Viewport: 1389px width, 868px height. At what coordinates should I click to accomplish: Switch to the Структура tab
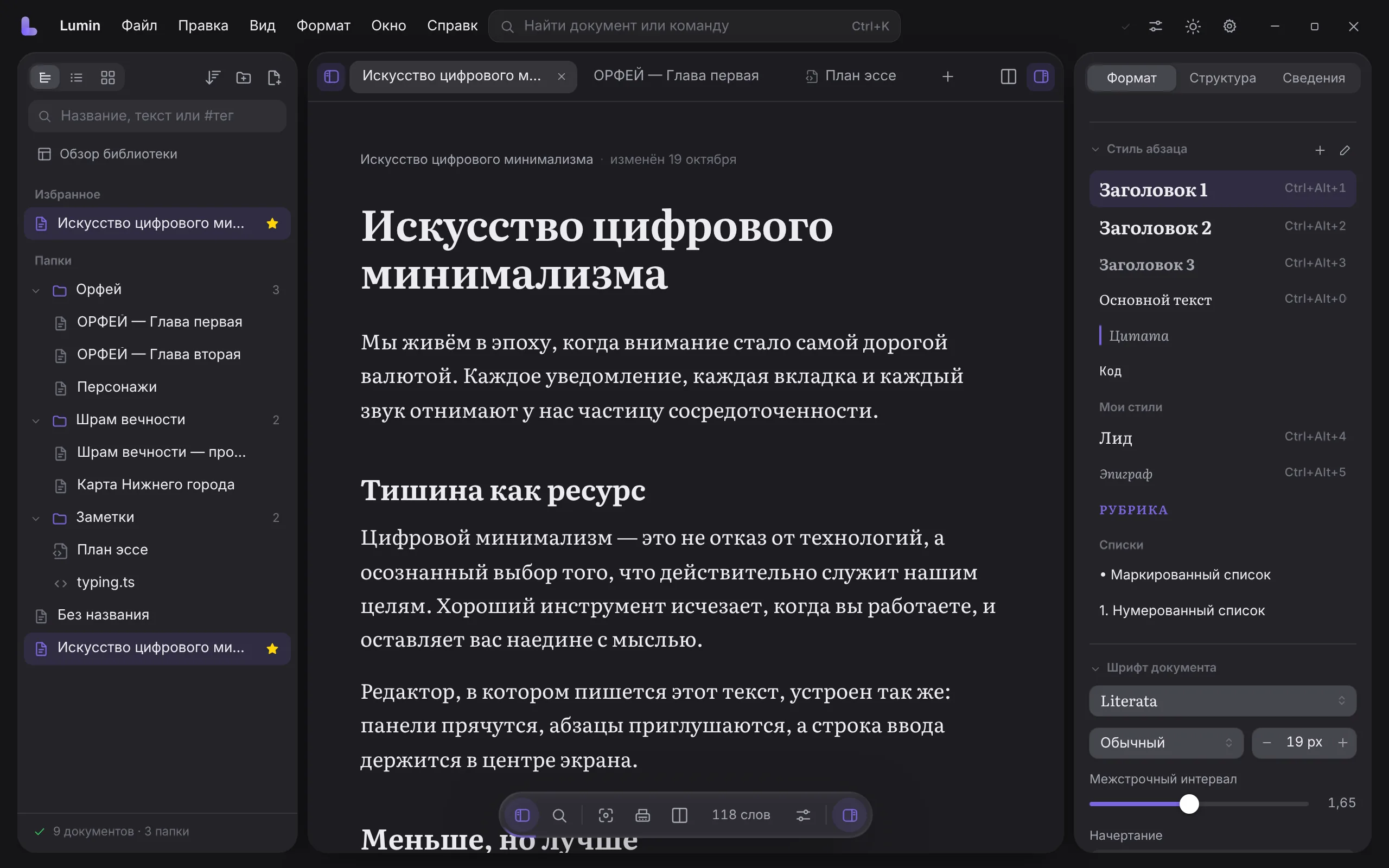(x=1222, y=78)
